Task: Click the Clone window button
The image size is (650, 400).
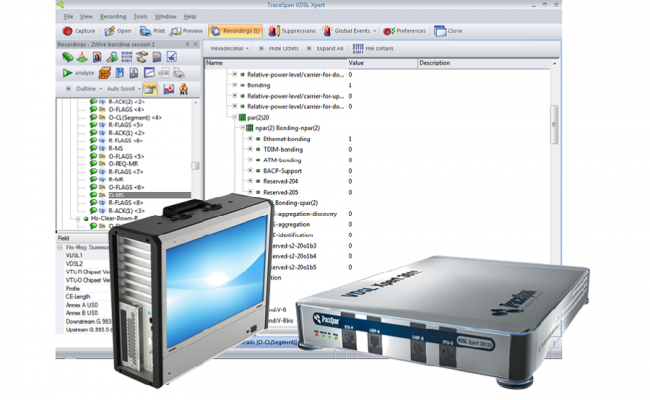Action: pyautogui.click(x=448, y=31)
